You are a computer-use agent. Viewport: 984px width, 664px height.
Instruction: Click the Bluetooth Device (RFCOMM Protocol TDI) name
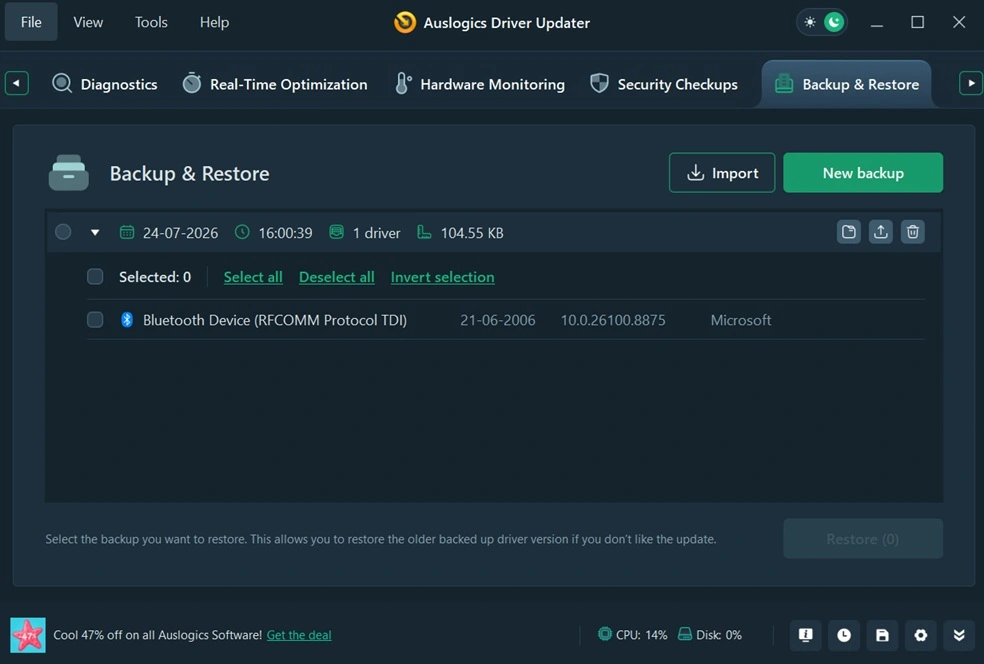point(275,320)
